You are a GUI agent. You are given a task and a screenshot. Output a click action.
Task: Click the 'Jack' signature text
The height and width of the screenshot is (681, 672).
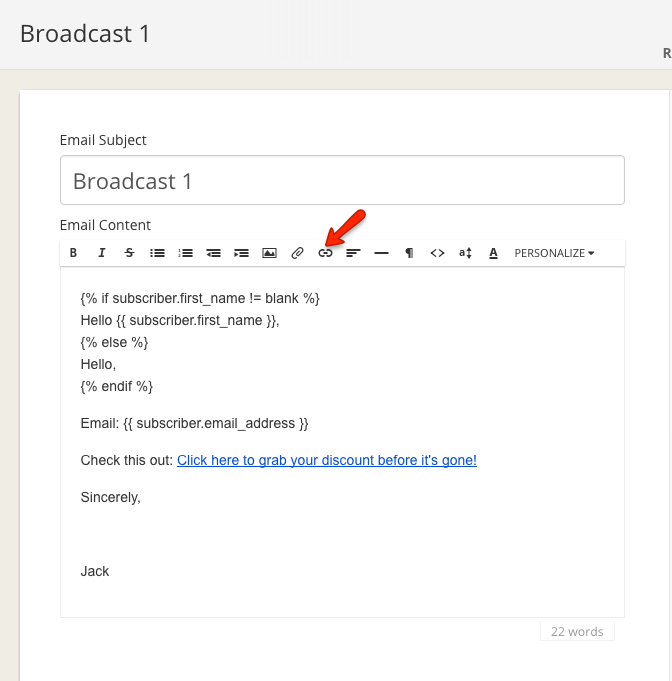click(95, 571)
